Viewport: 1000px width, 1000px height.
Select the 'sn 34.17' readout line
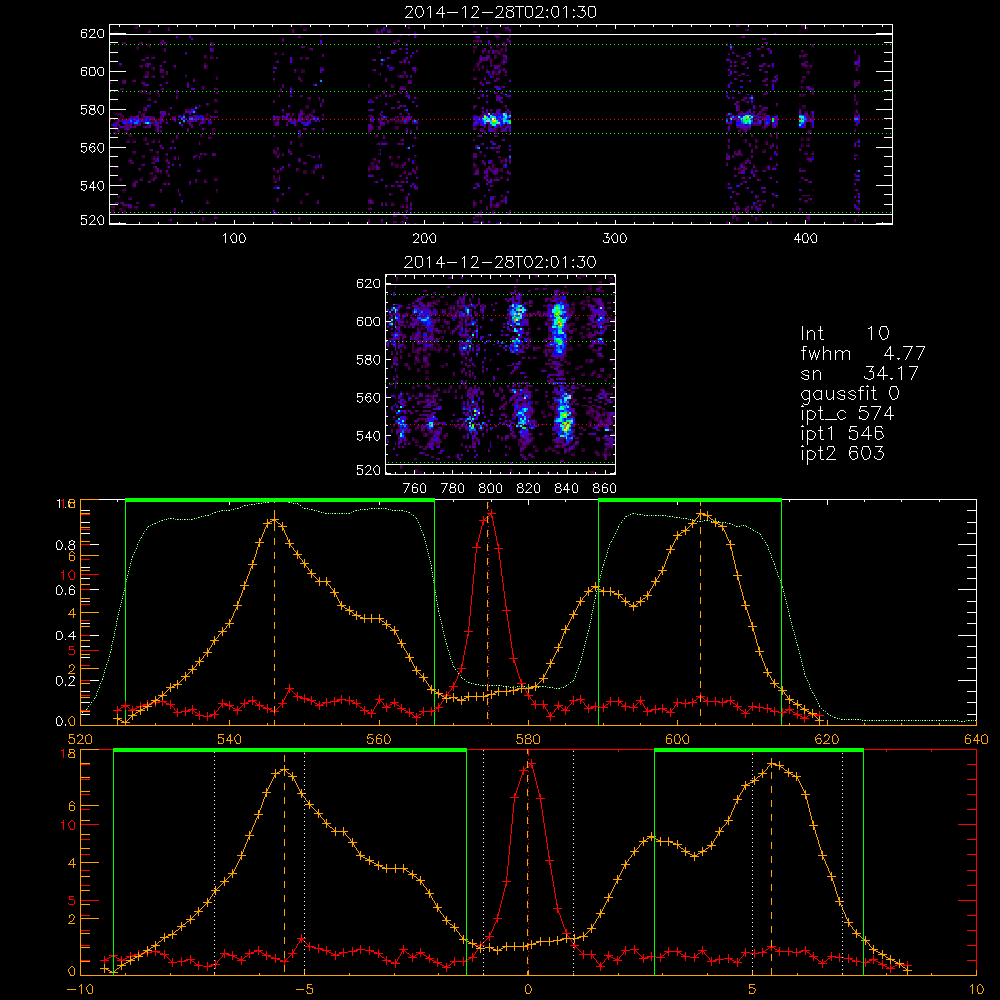859,373
